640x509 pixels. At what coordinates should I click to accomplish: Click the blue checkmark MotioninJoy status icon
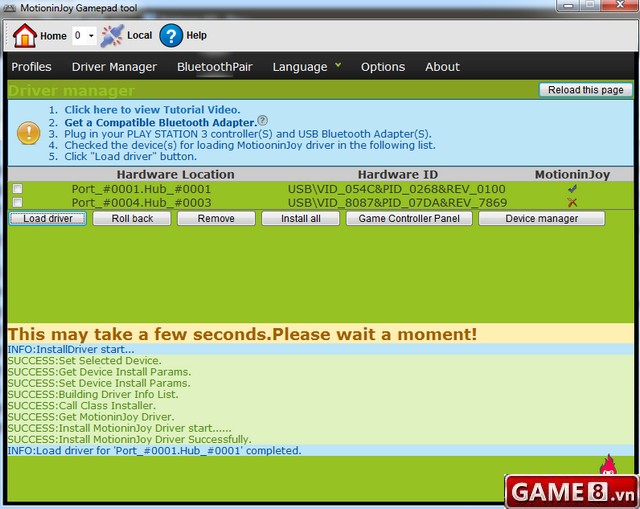pos(572,189)
